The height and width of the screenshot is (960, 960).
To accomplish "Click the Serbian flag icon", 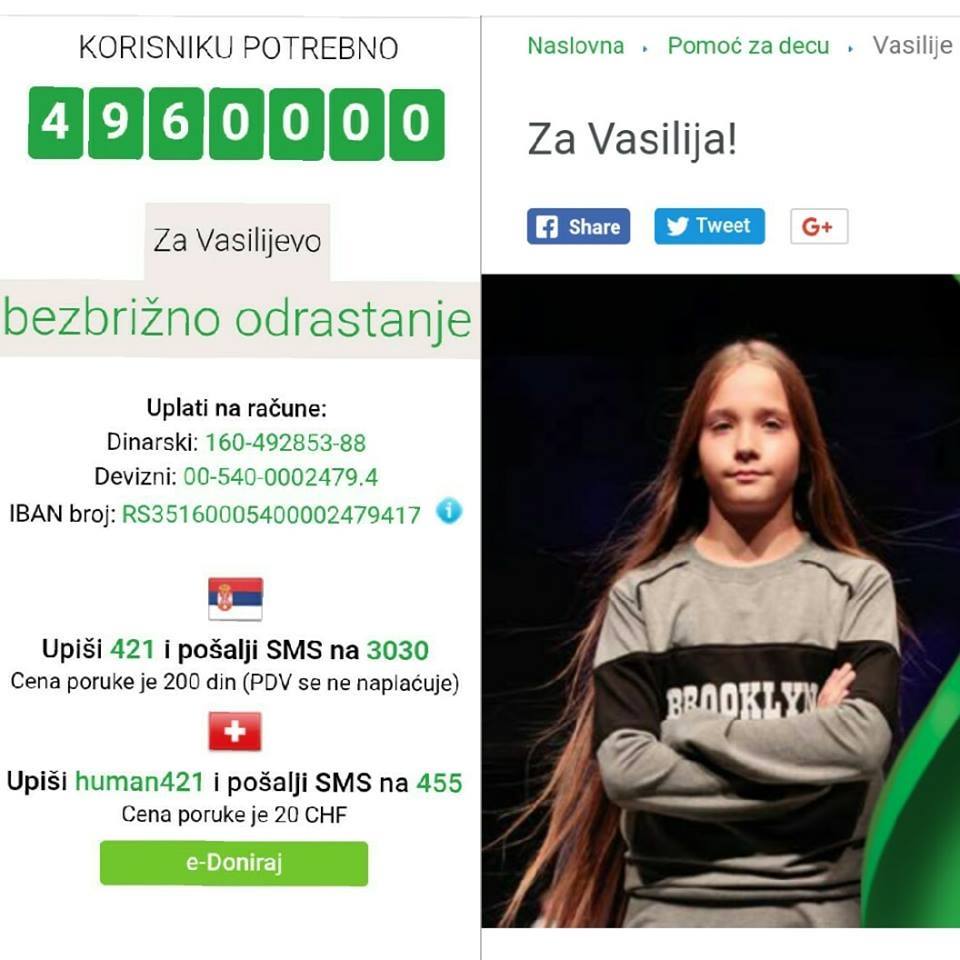I will click(x=236, y=599).
